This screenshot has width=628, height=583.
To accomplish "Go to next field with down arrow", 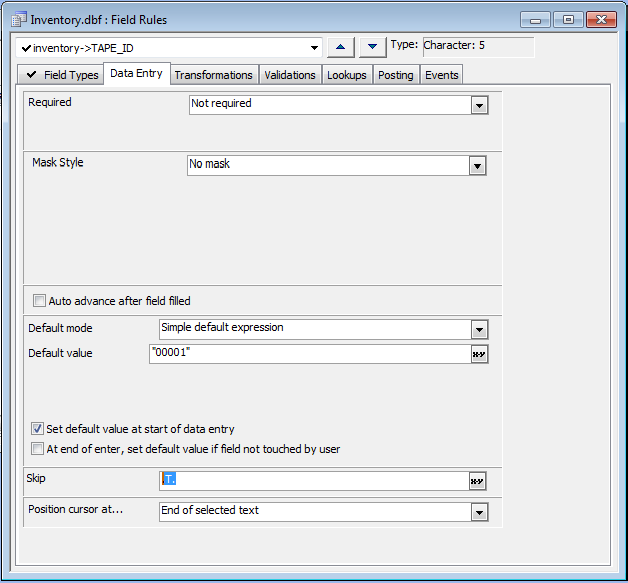I will click(372, 48).
